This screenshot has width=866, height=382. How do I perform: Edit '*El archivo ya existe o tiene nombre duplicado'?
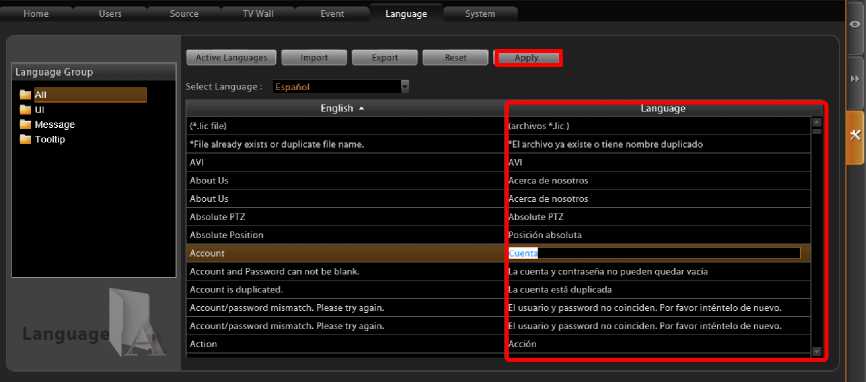[658, 144]
